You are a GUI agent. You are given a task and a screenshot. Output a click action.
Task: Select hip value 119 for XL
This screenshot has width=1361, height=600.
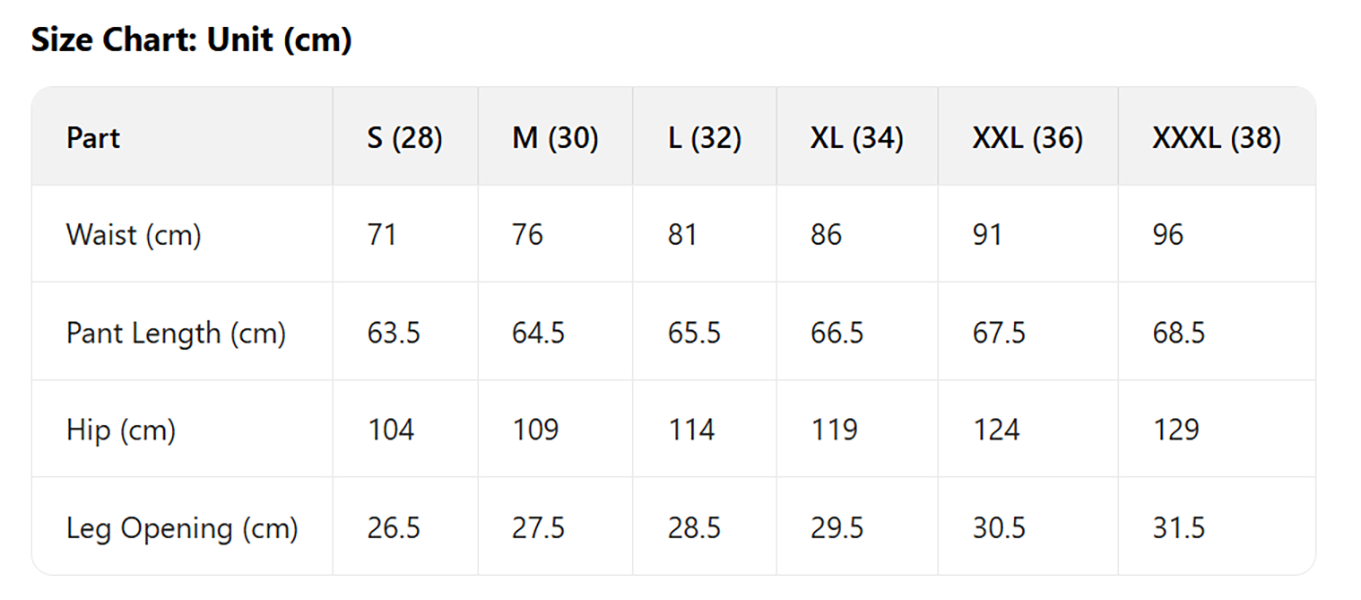pos(834,430)
